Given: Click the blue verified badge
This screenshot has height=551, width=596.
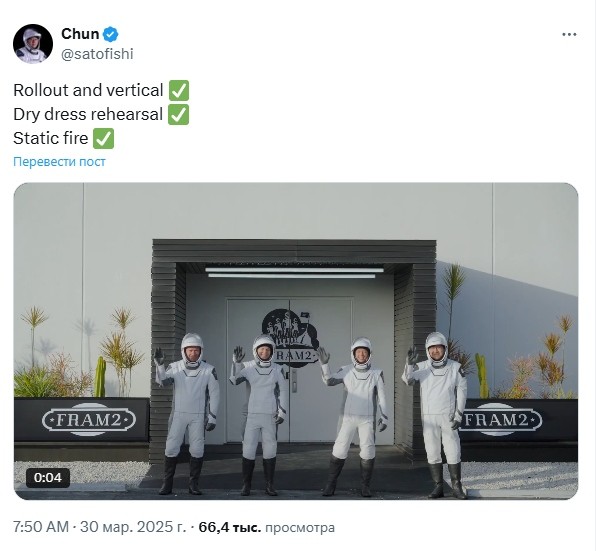Looking at the screenshot, I should coord(111,34).
